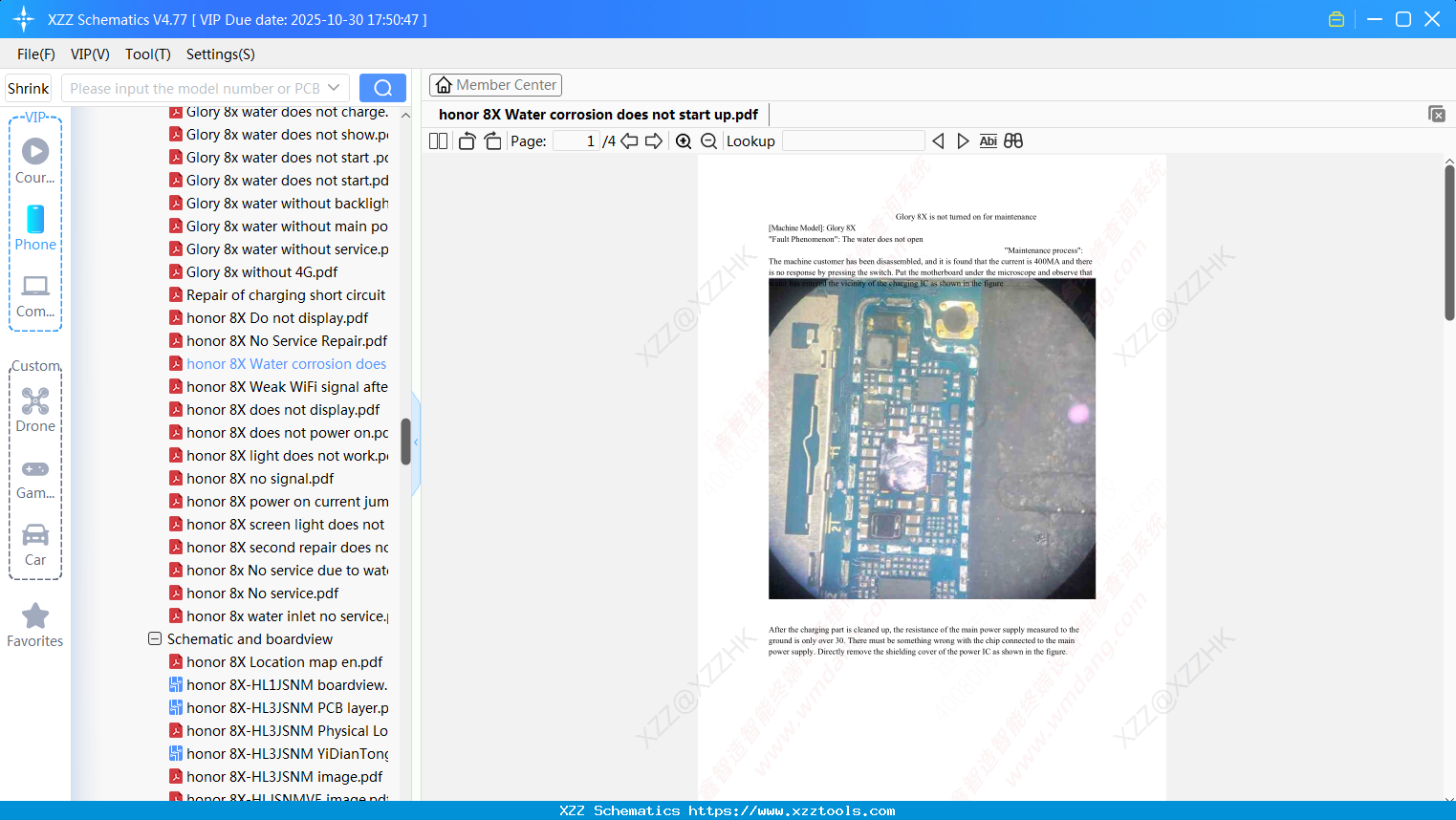Open the xzztools.com link in status bar
1456x820 pixels.
click(792, 810)
